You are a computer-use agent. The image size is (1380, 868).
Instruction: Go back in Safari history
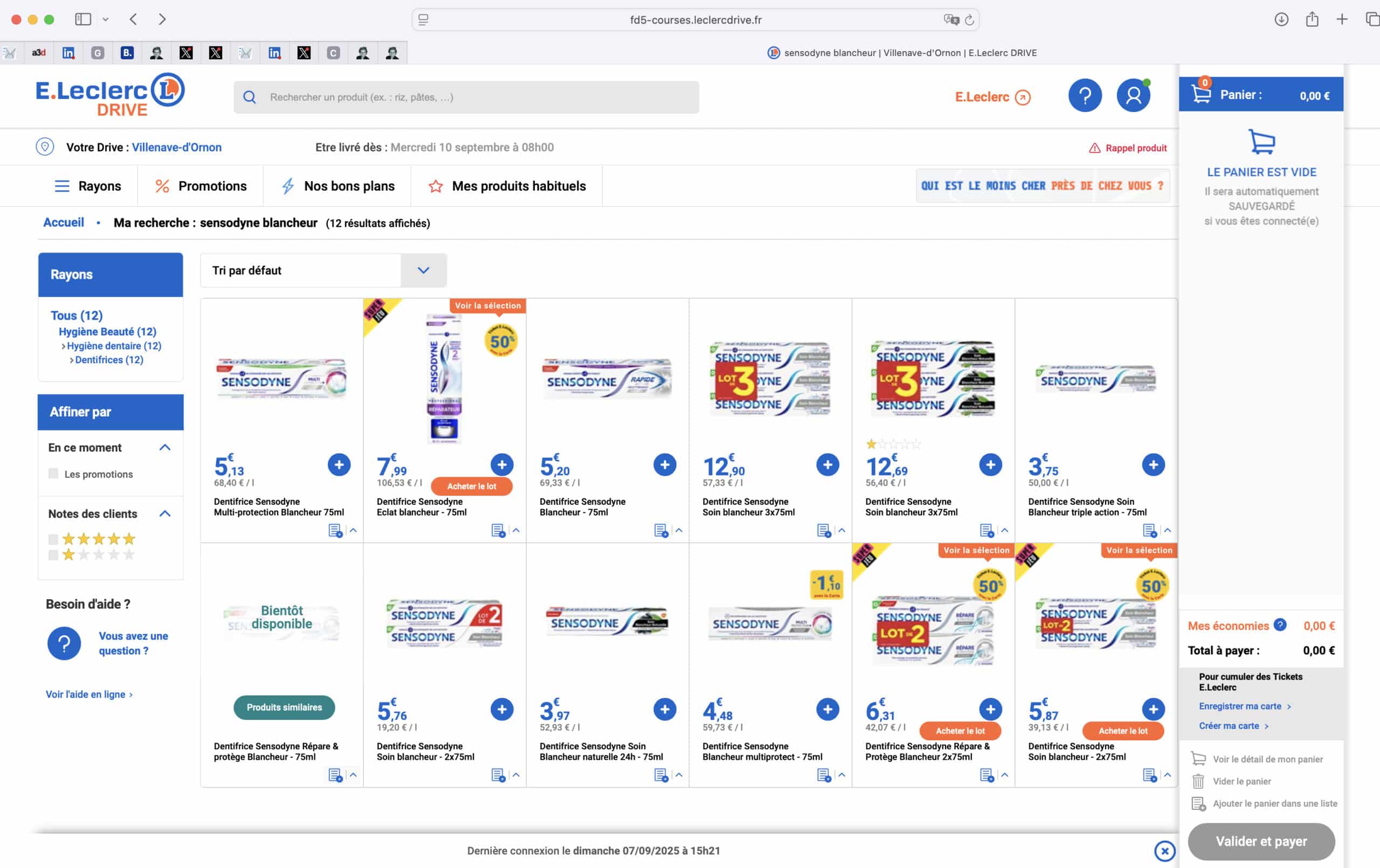(x=133, y=19)
